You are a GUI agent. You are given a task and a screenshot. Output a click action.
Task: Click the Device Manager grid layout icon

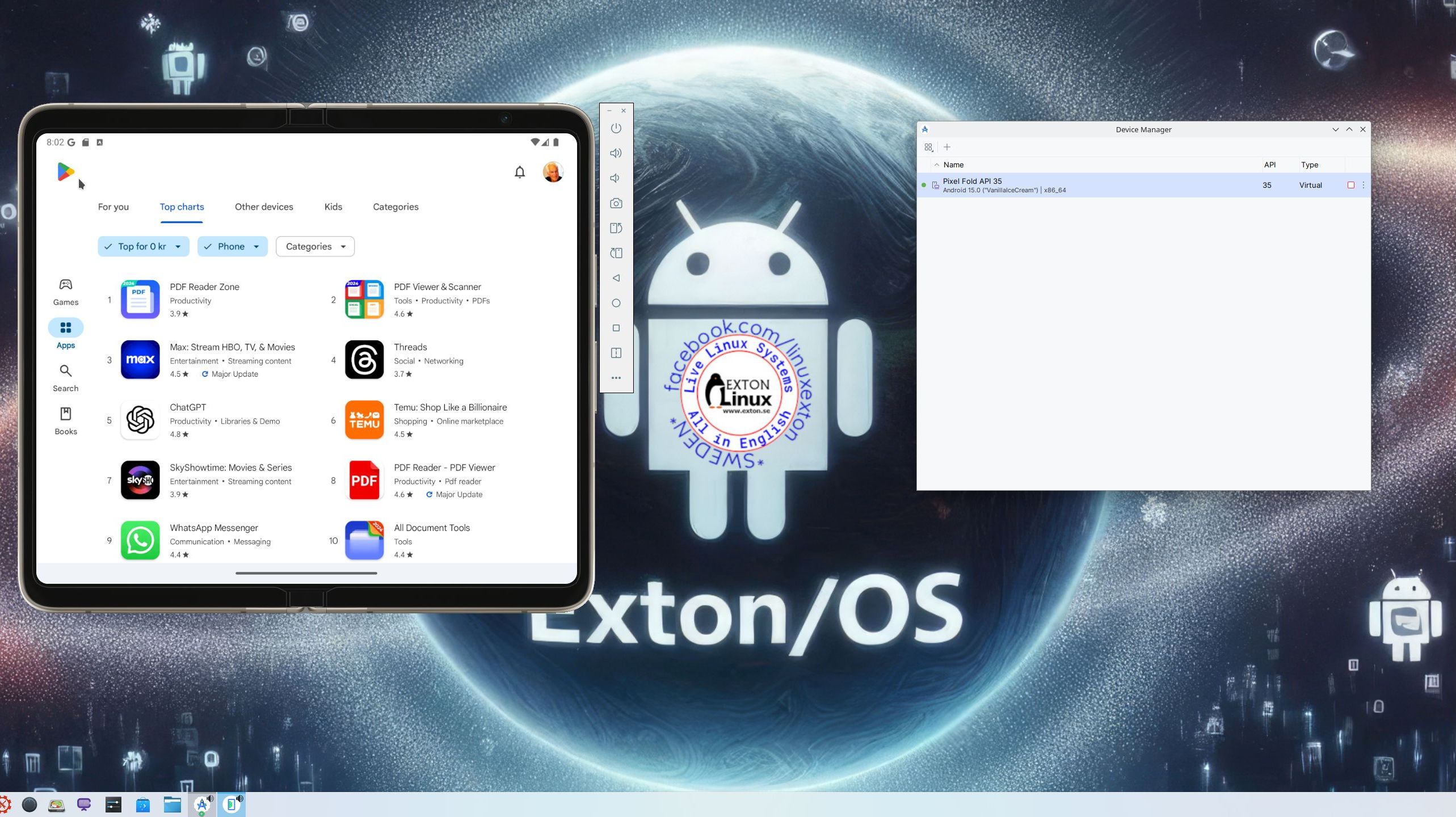tap(928, 147)
